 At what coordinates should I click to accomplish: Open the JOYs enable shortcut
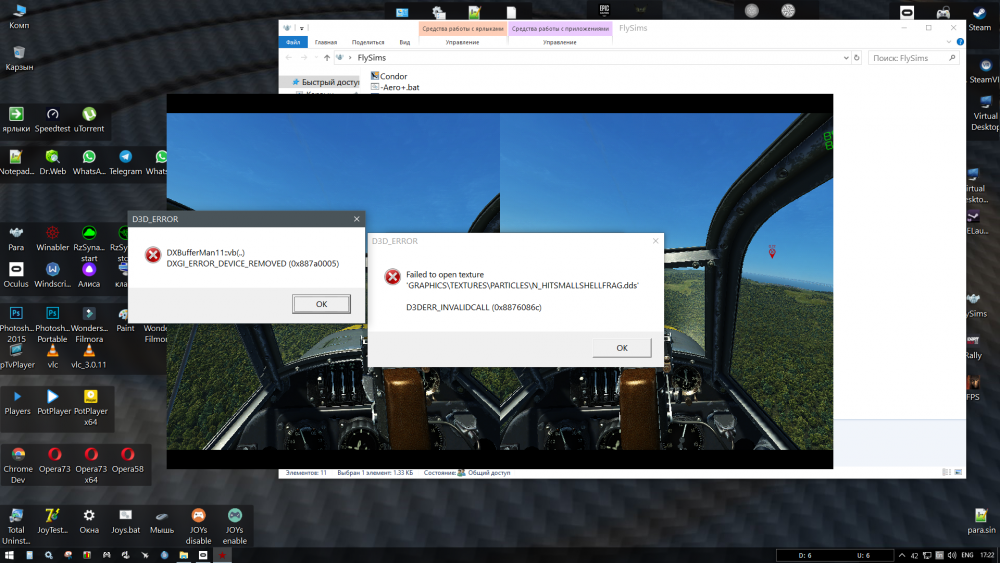[235, 526]
